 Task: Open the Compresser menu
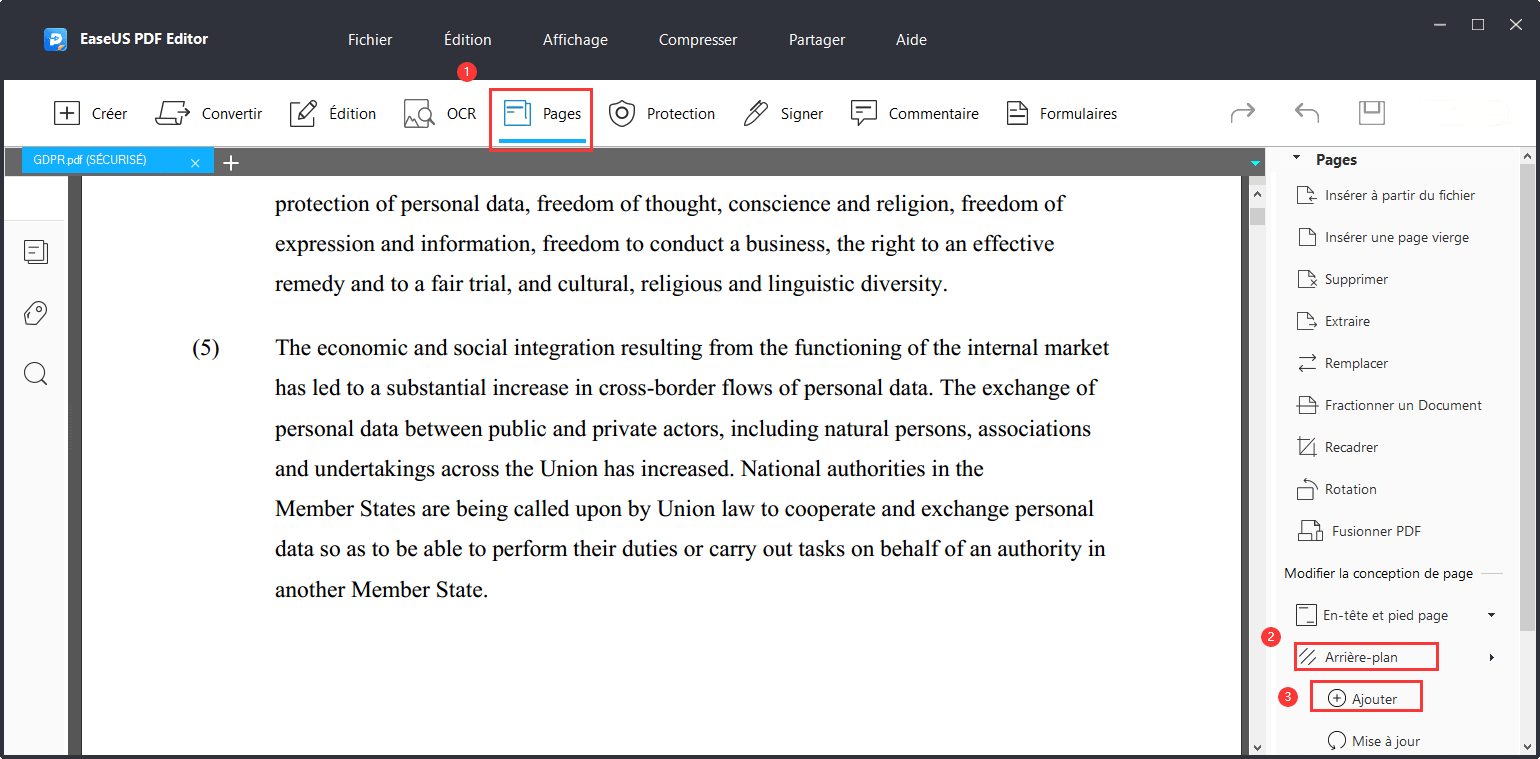click(x=698, y=40)
